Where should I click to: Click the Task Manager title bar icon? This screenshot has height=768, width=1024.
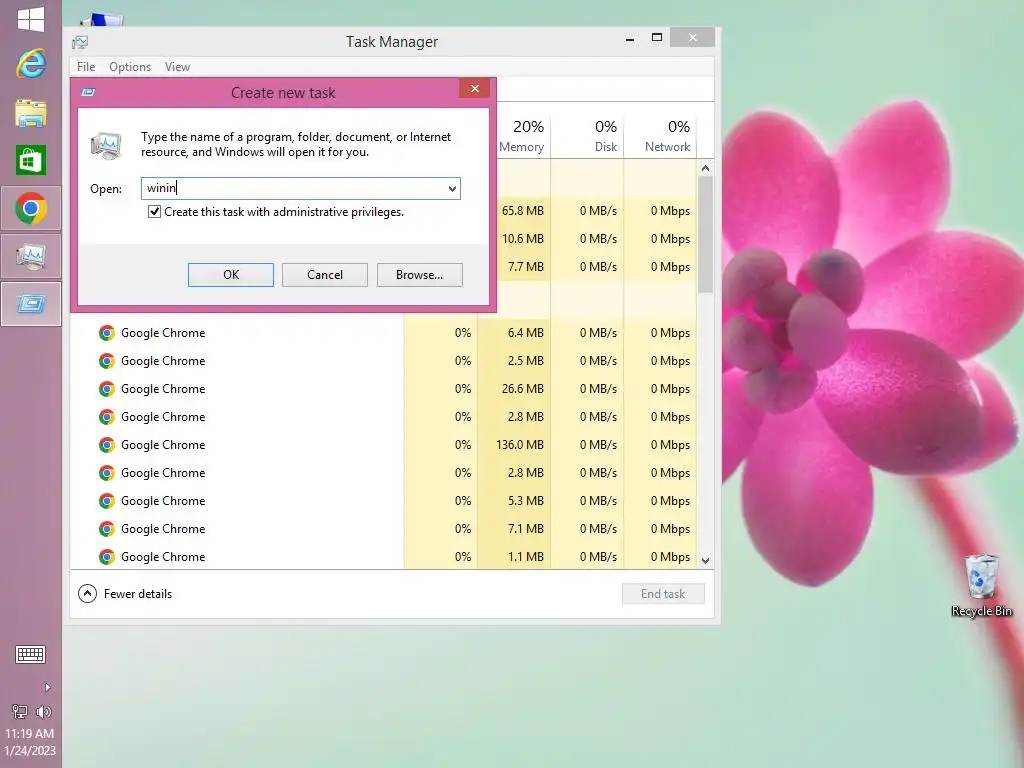click(x=80, y=42)
